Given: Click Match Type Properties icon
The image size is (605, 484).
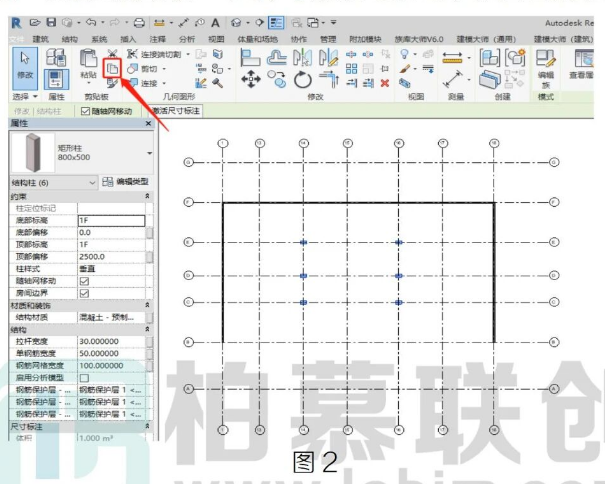Looking at the screenshot, I should pyautogui.click(x=112, y=82).
